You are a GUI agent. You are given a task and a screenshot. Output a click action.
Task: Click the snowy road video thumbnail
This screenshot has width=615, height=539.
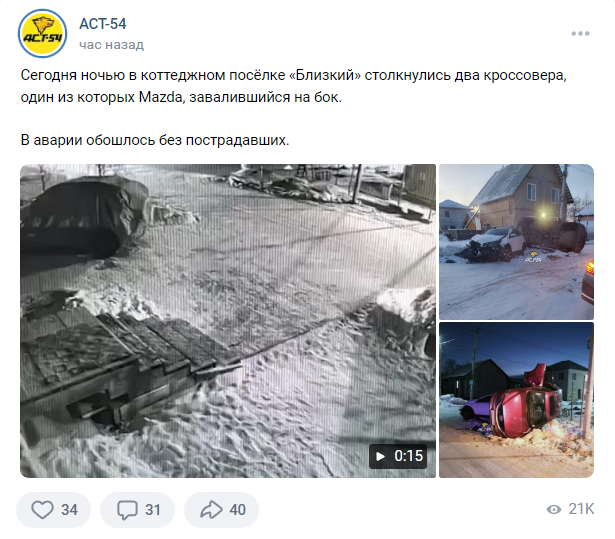click(228, 320)
